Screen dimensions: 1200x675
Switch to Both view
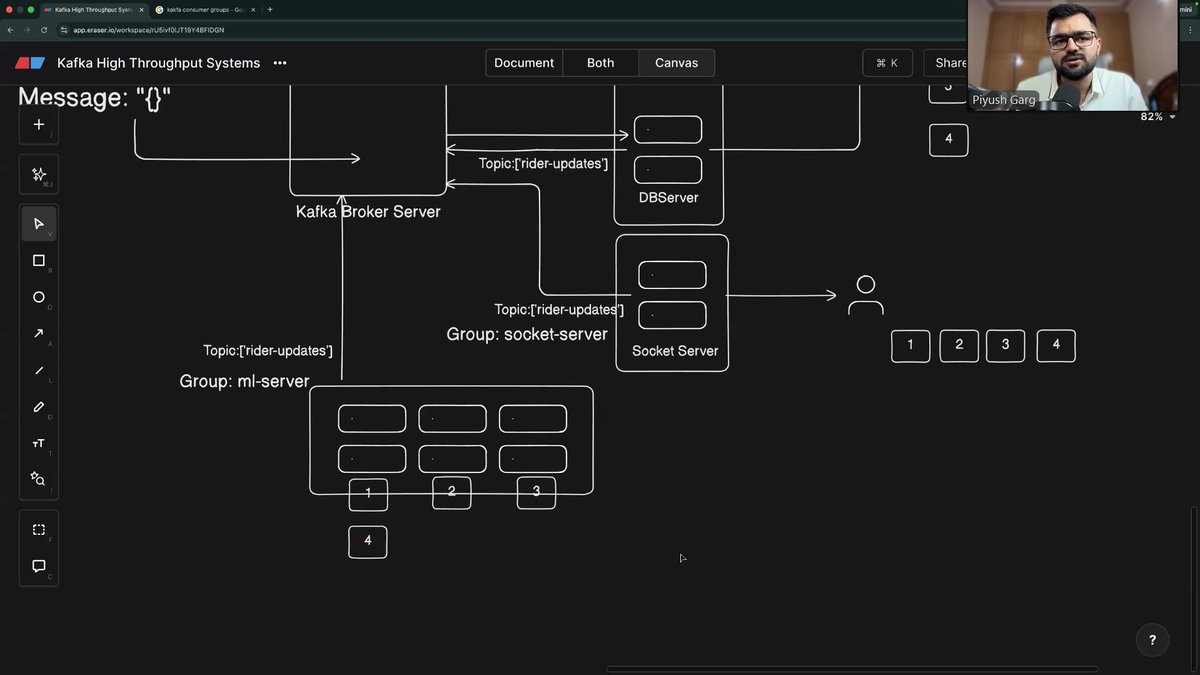tap(601, 63)
